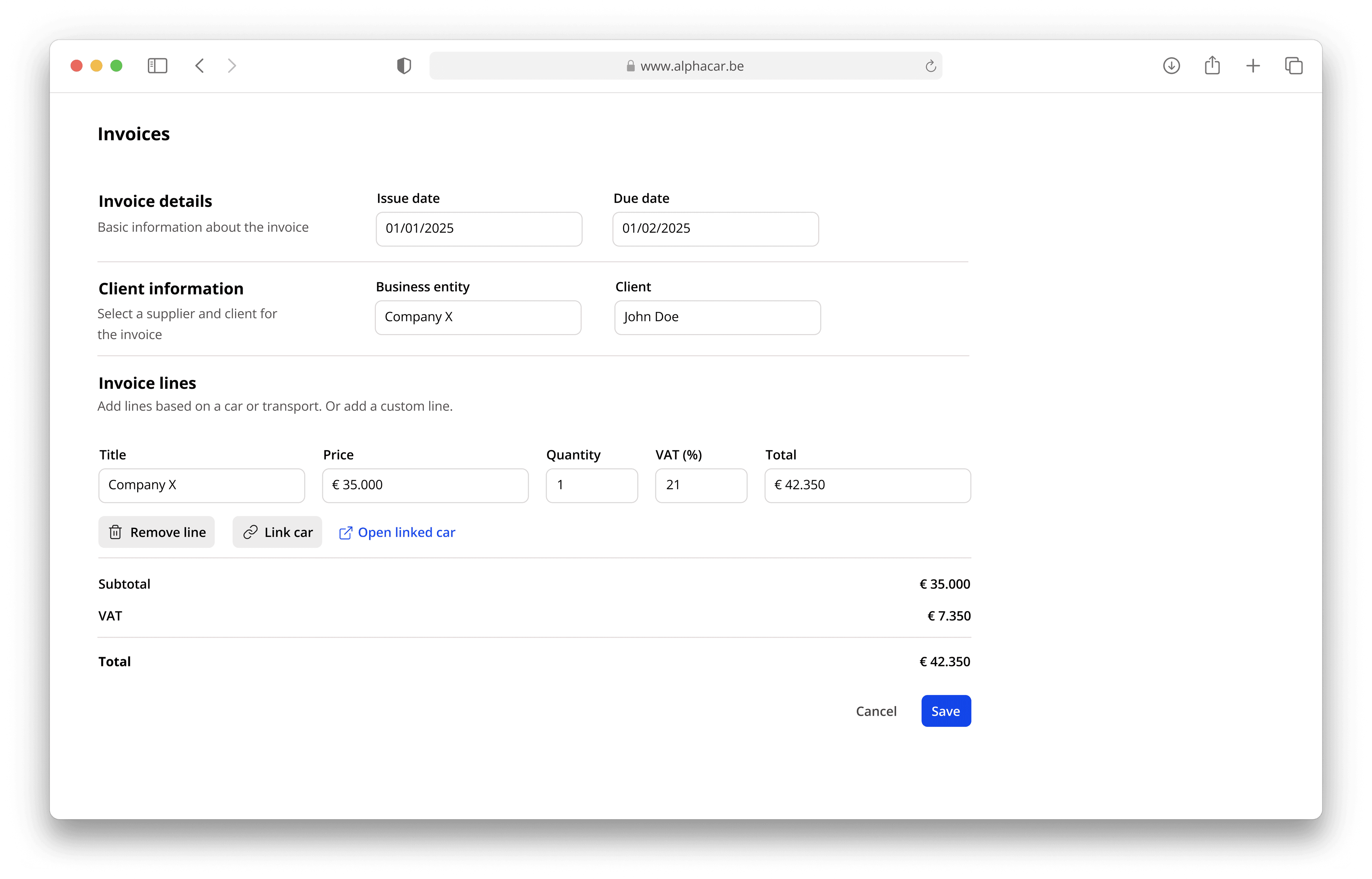Click the padlock icon in address bar
This screenshot has width=1372, height=879.
(x=630, y=66)
